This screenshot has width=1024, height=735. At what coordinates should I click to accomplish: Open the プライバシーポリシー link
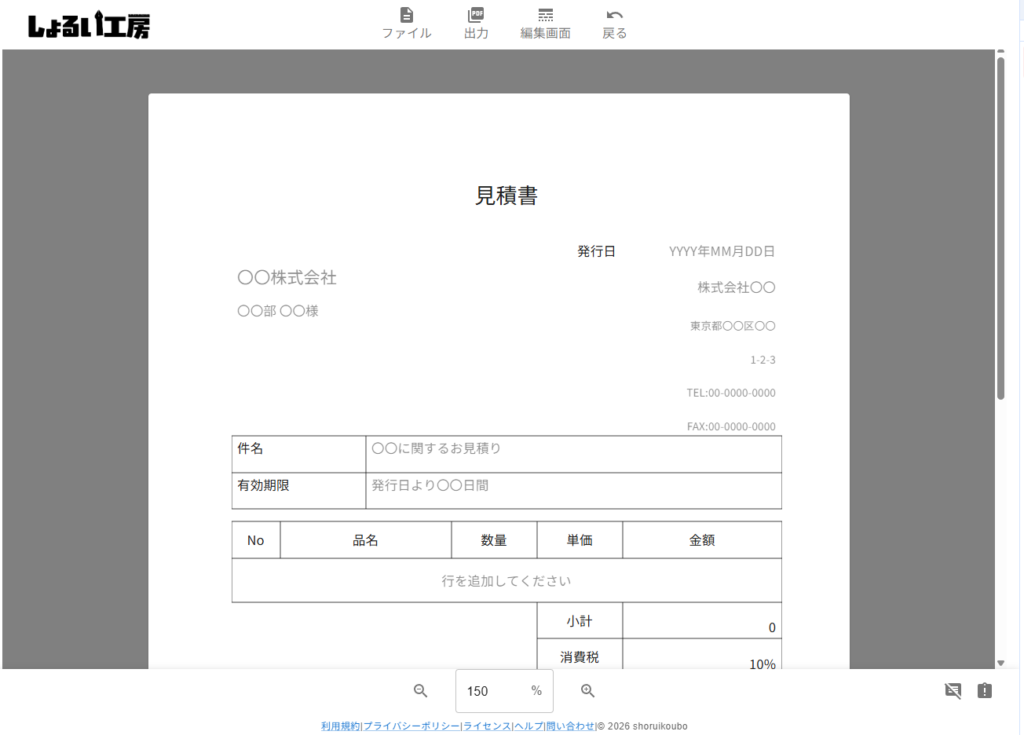coord(411,726)
